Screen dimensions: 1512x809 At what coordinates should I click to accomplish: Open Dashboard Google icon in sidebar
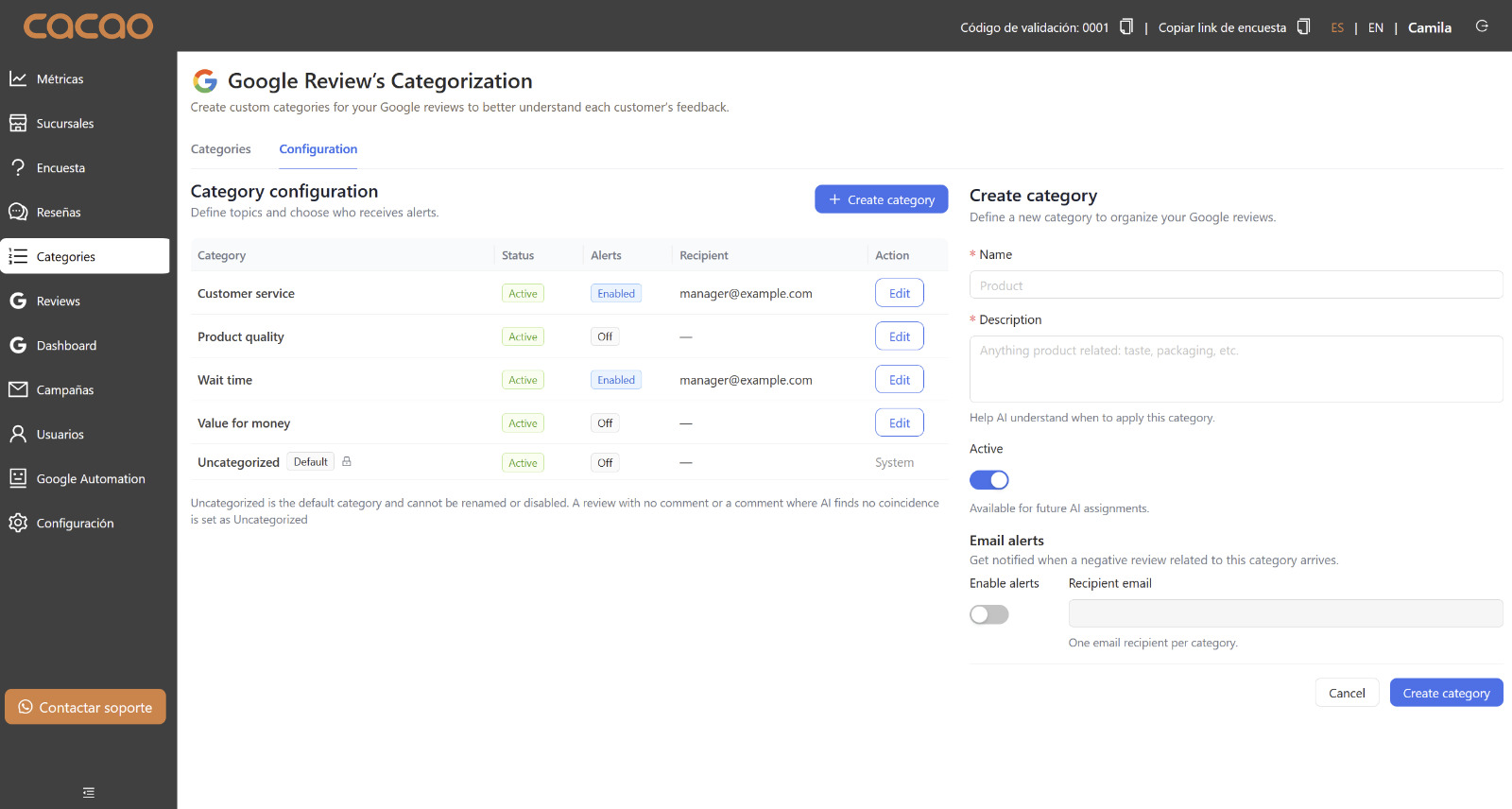point(18,345)
